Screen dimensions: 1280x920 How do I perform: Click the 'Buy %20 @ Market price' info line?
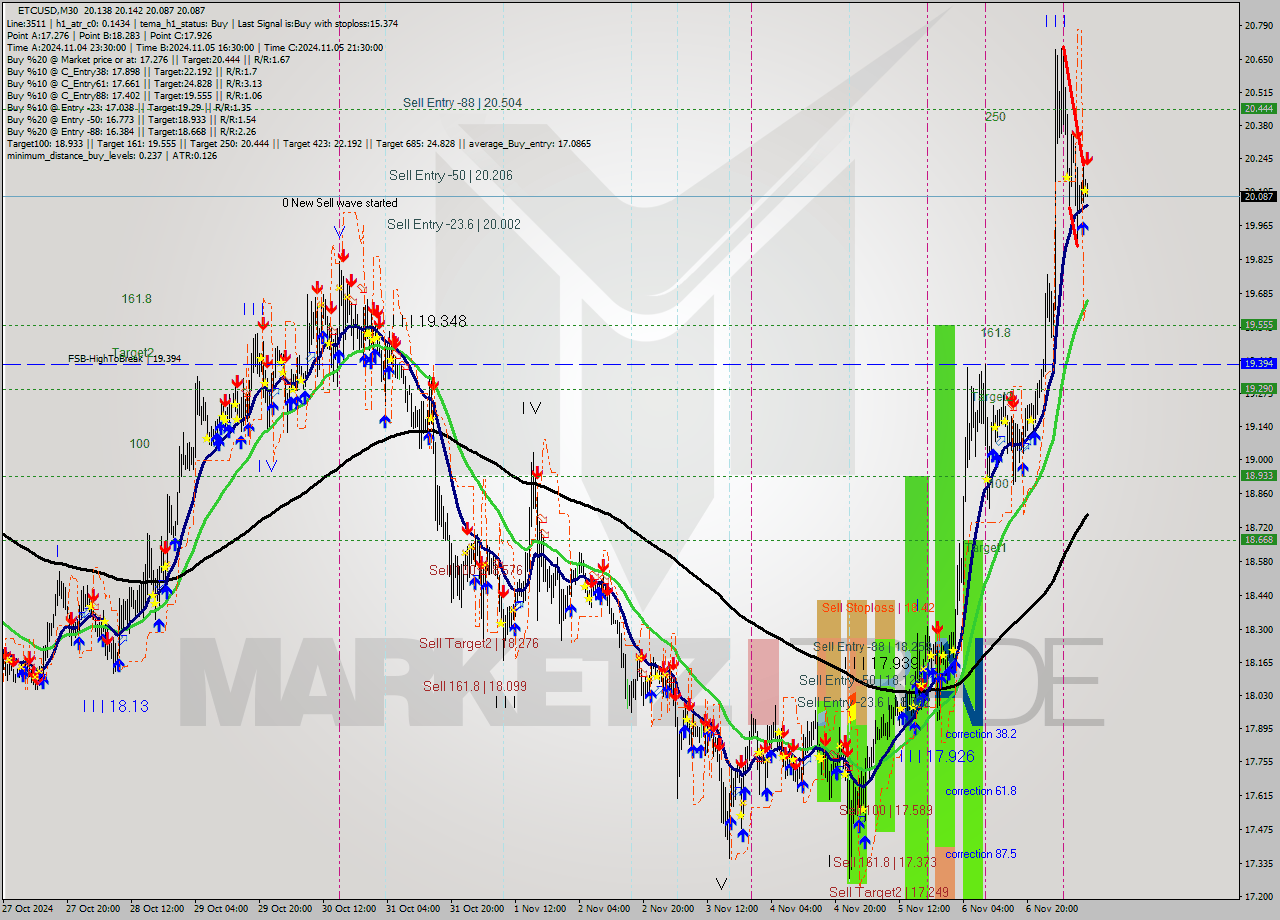click(x=148, y=59)
